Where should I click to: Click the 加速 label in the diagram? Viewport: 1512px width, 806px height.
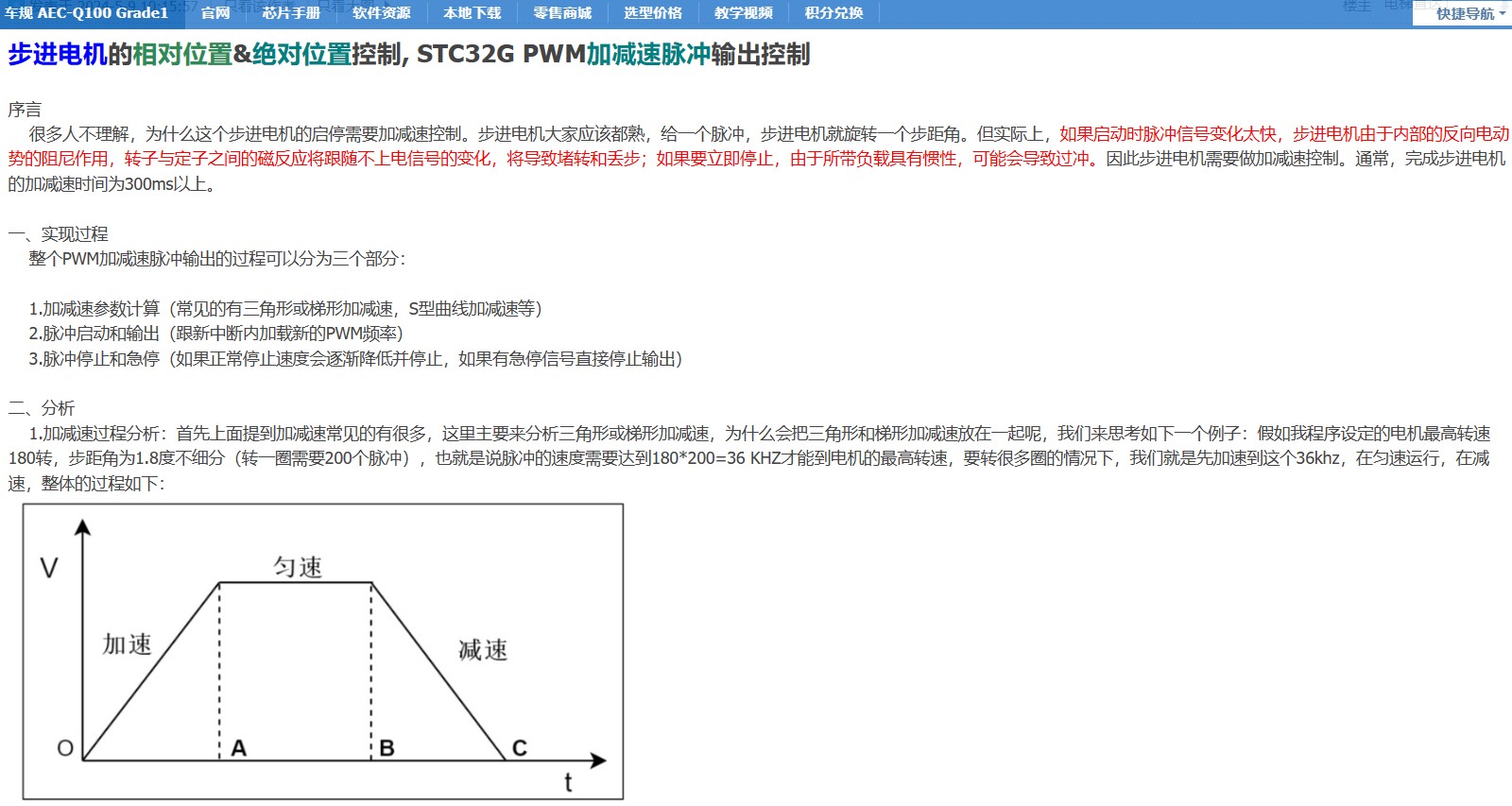128,644
